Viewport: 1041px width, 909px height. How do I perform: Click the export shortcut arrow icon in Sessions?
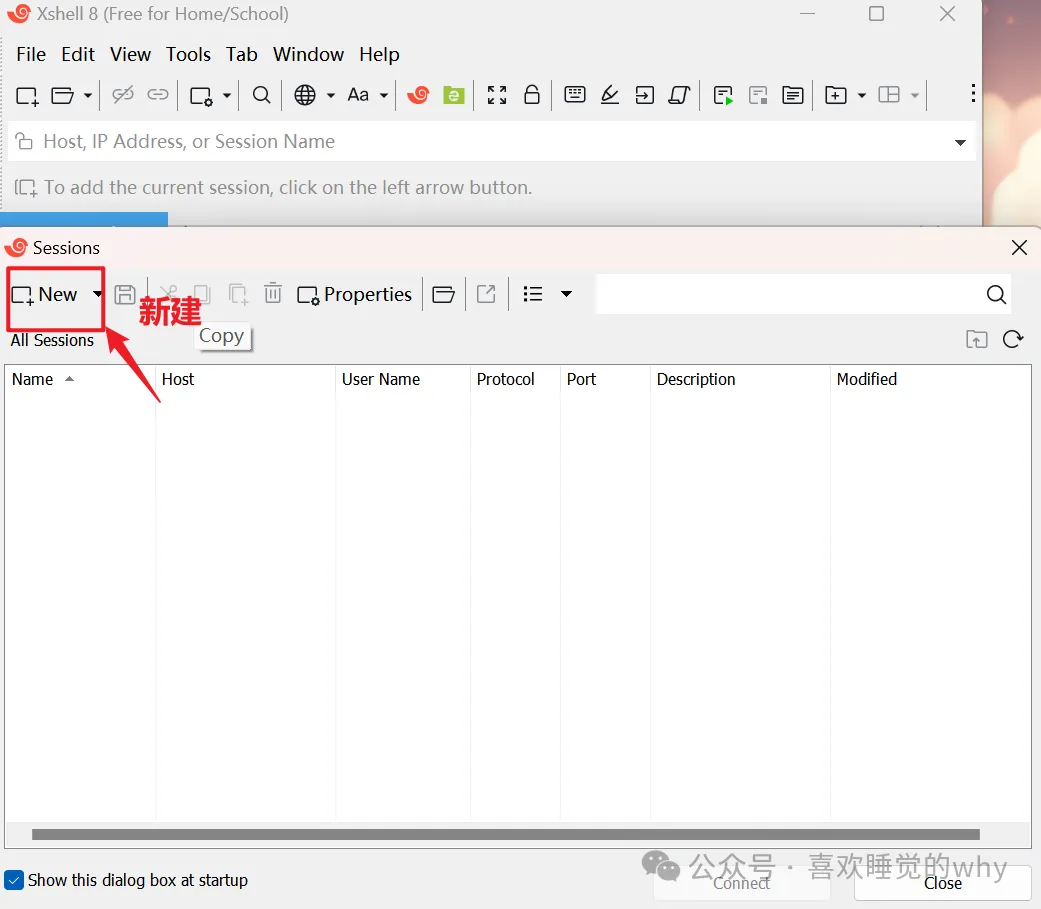(x=486, y=293)
